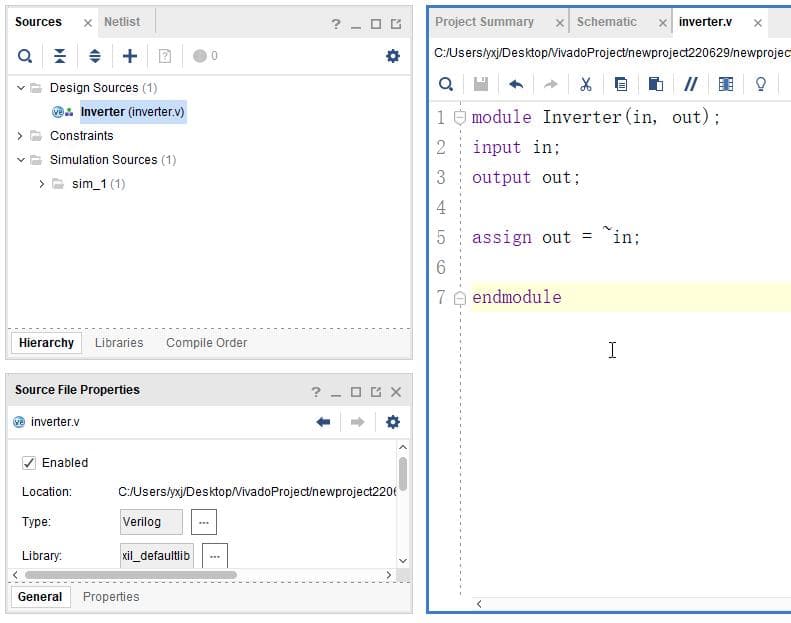Copy the selected text in the editor
The width and height of the screenshot is (791, 623).
pos(620,84)
